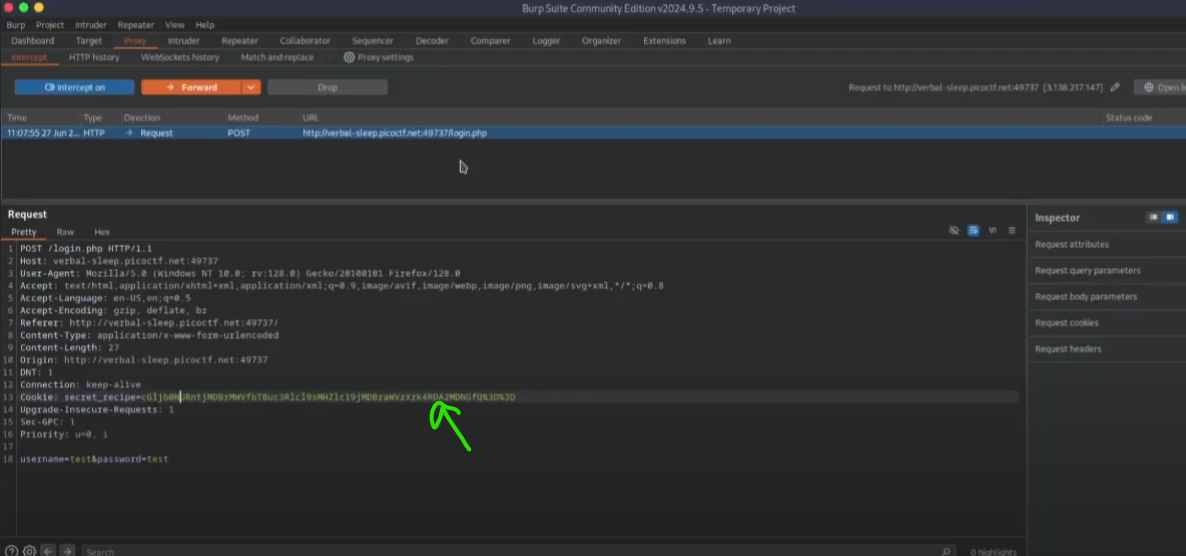Click the help question mark icon

click(11, 551)
